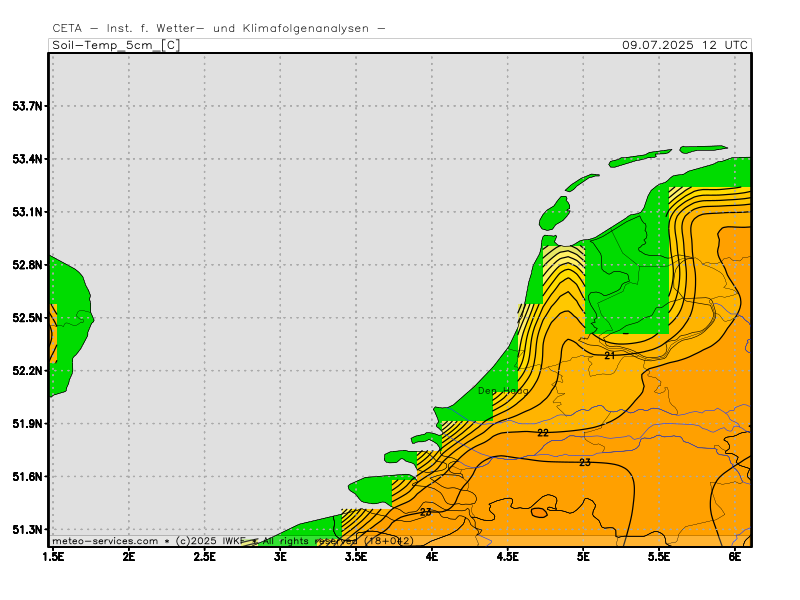Click the 21 isotherm contour label
The image size is (800, 600).
click(610, 356)
